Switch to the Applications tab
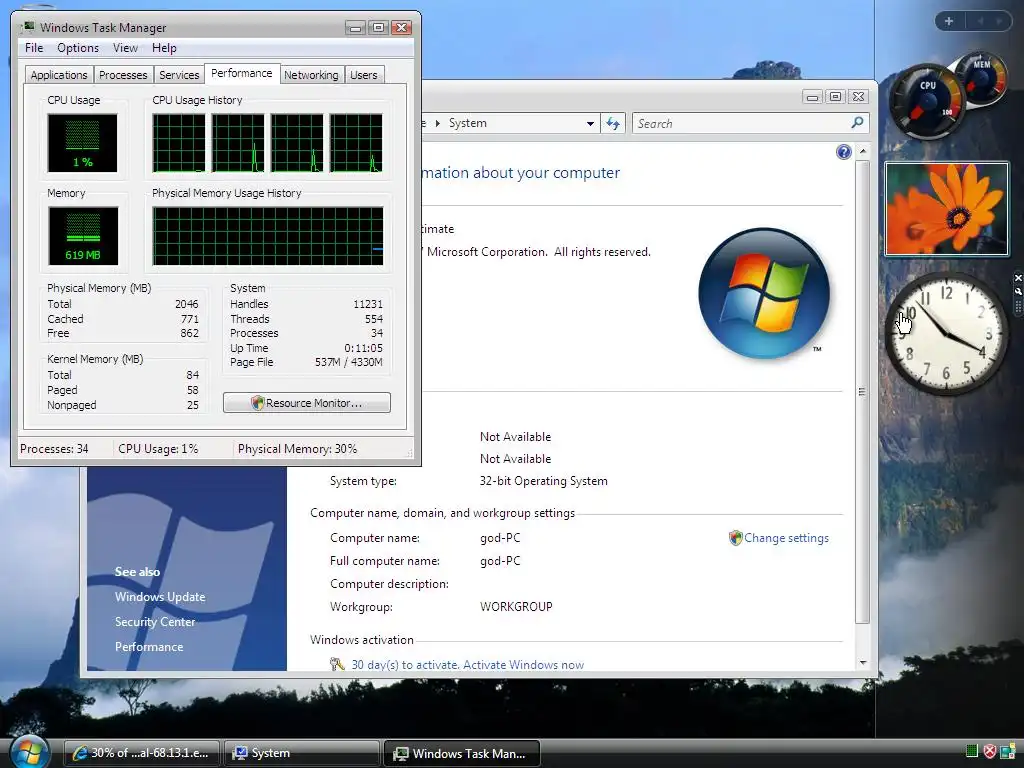Viewport: 1024px width, 768px height. (x=59, y=74)
